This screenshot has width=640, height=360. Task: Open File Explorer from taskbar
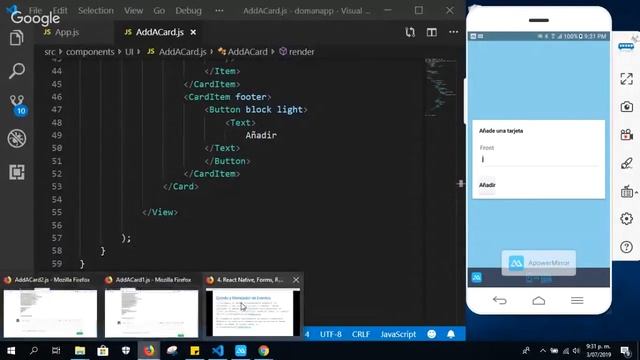[x=80, y=351]
